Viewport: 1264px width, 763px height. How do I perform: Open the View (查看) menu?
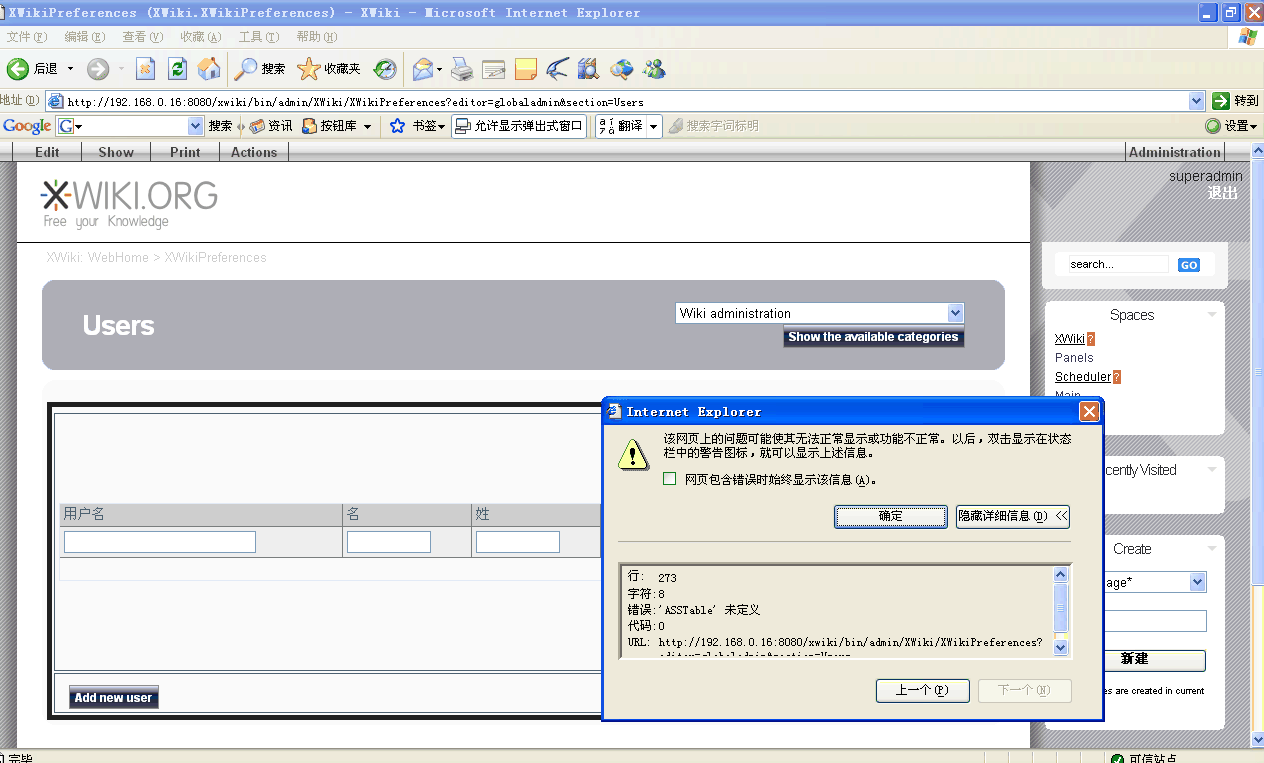(143, 37)
